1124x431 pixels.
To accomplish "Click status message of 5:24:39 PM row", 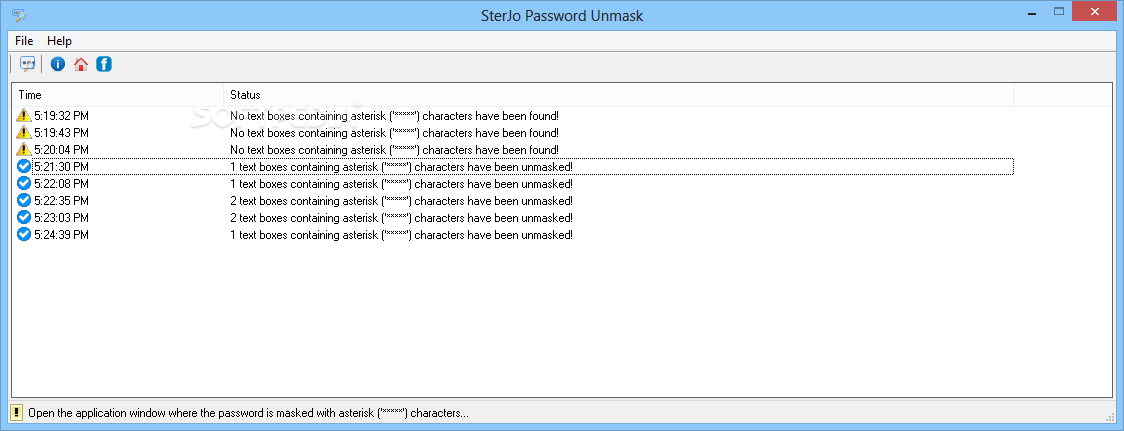I will [401, 235].
